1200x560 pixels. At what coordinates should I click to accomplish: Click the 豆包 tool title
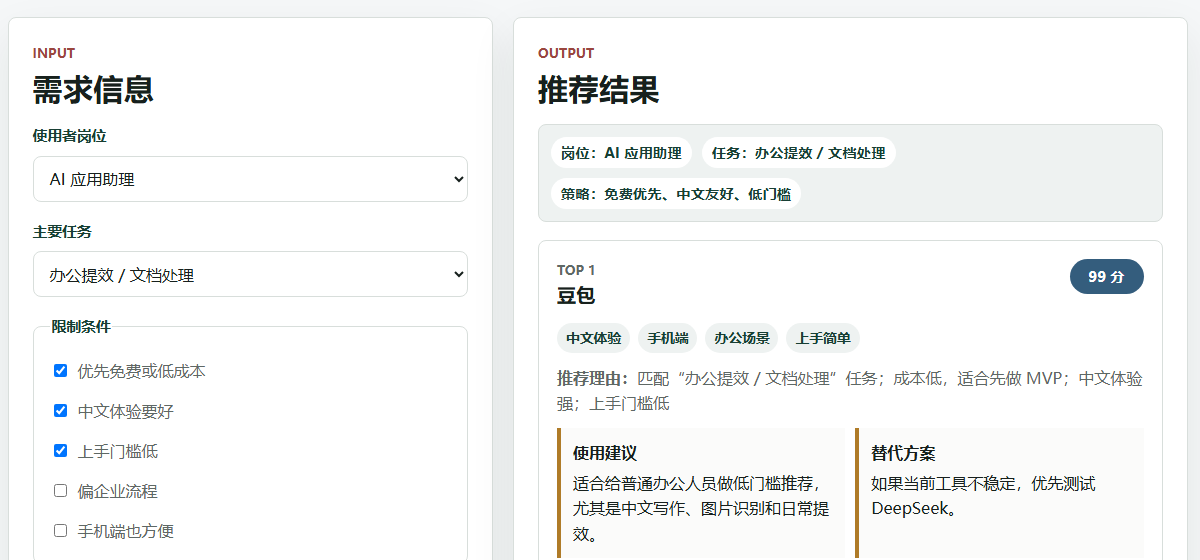[576, 295]
